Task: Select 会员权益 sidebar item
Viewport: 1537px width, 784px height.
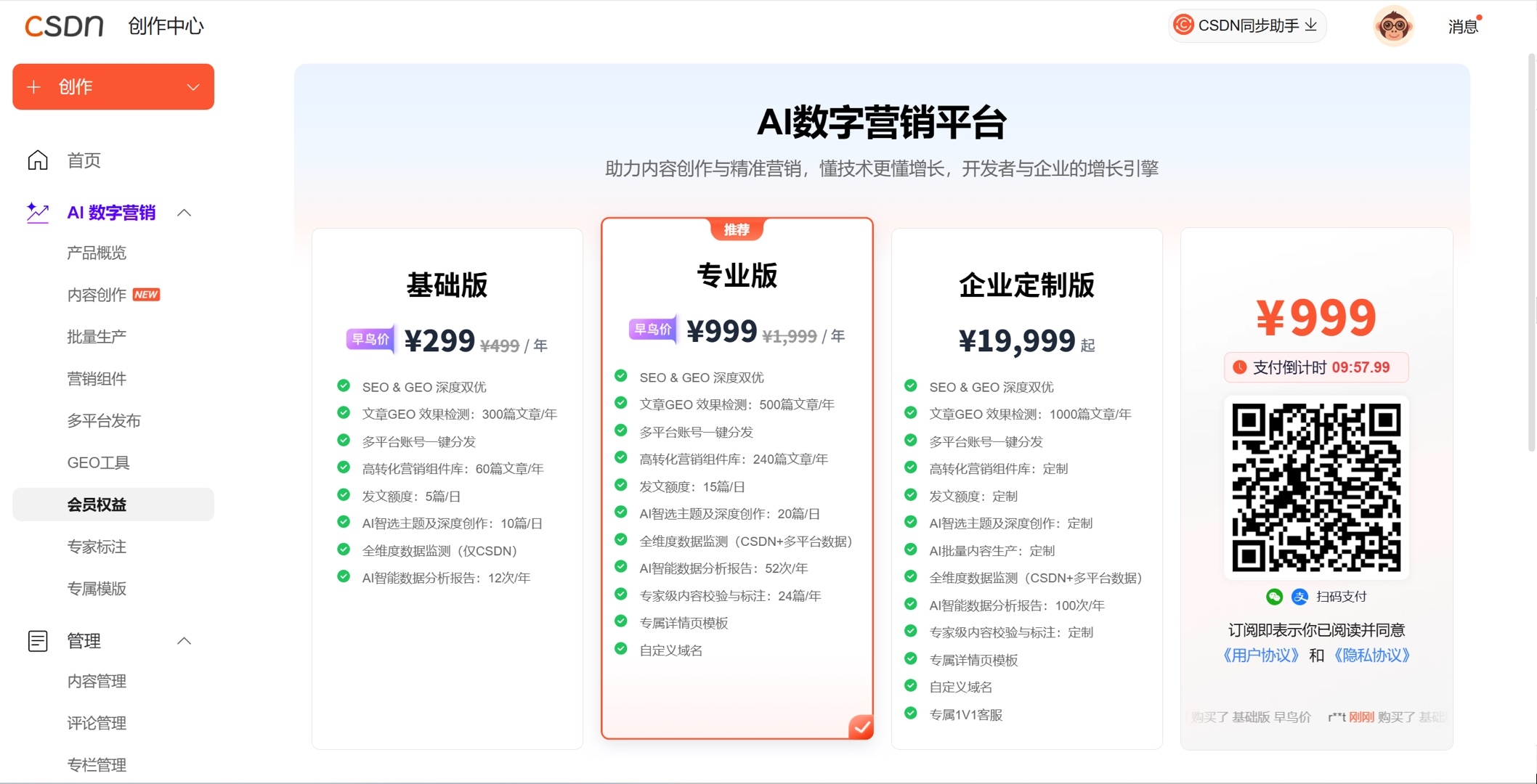Action: coord(113,505)
